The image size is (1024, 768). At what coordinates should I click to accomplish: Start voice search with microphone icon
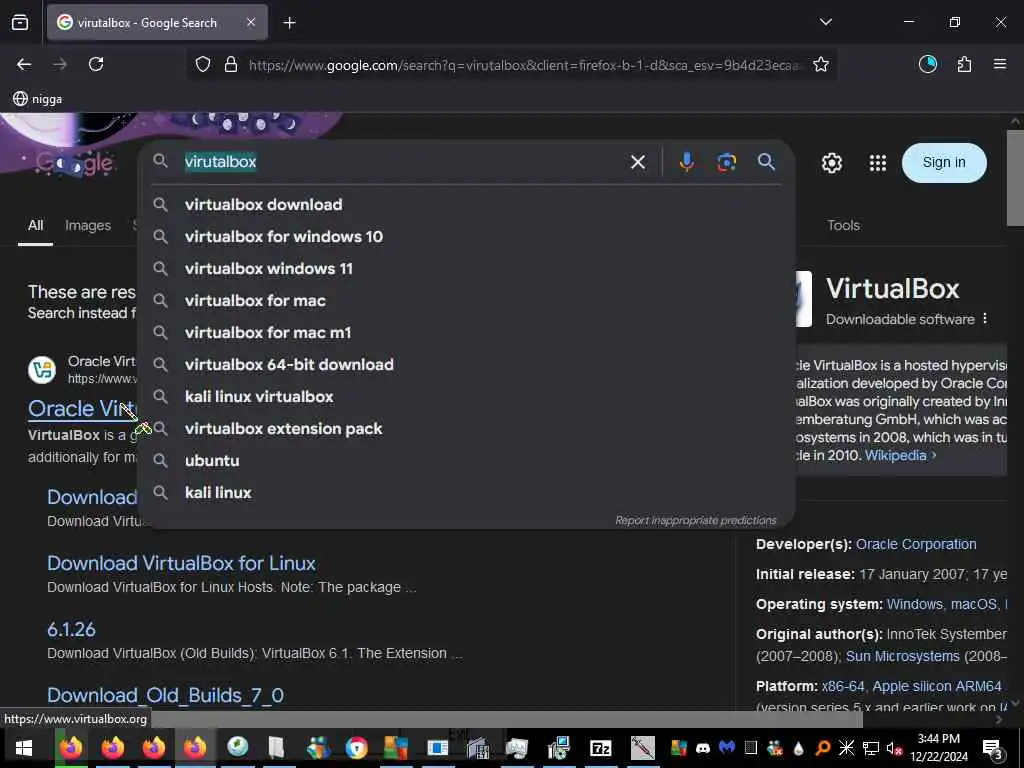click(686, 162)
